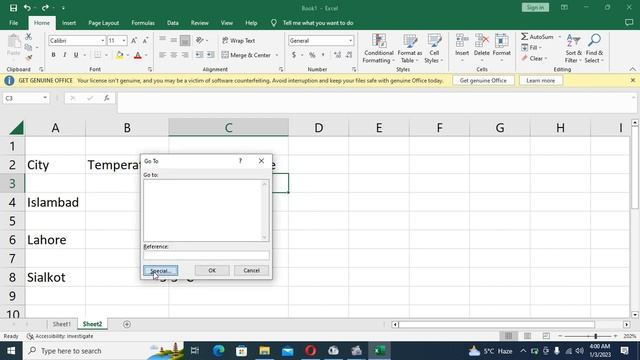This screenshot has height=360, width=640.
Task: Open Find & Select menu
Action: 594,49
